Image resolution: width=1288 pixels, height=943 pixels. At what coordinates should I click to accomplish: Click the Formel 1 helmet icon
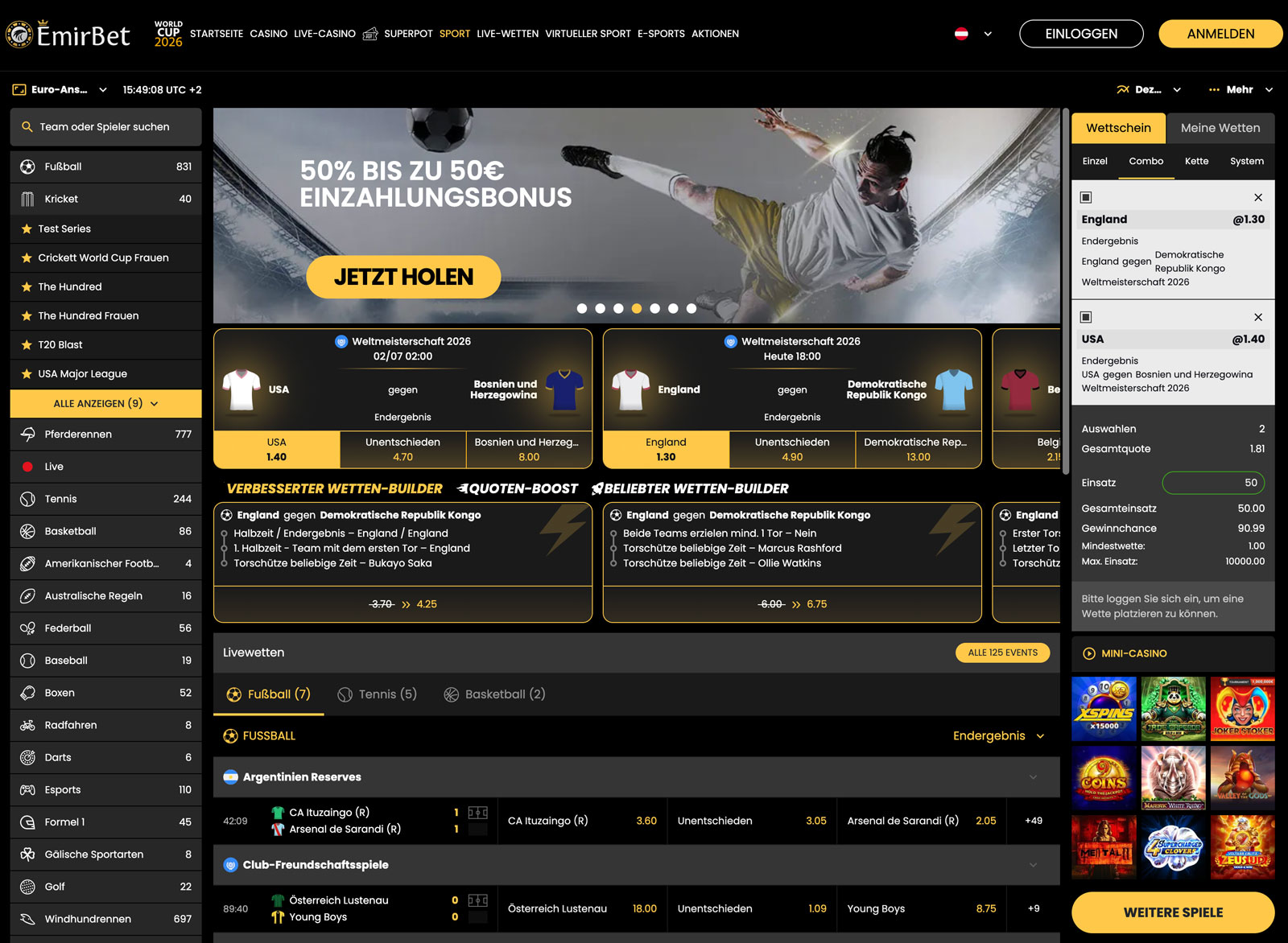pos(27,822)
